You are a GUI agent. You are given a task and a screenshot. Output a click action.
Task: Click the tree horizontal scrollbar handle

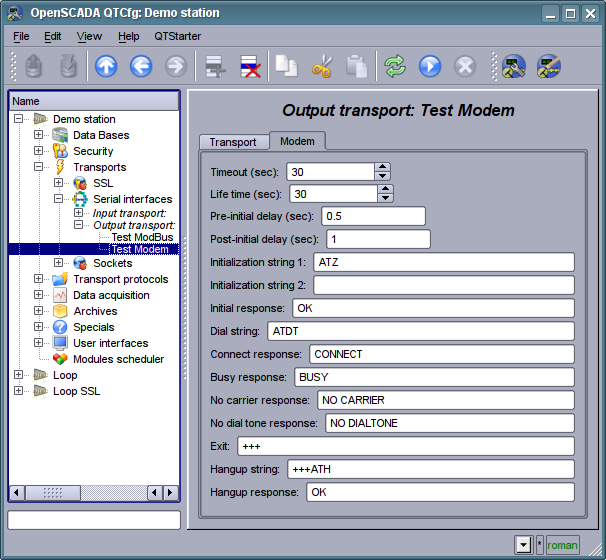coord(53,493)
